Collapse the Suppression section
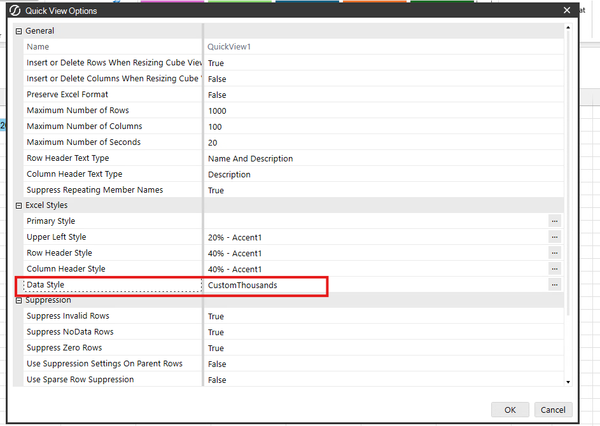This screenshot has width=600, height=426. (18, 300)
